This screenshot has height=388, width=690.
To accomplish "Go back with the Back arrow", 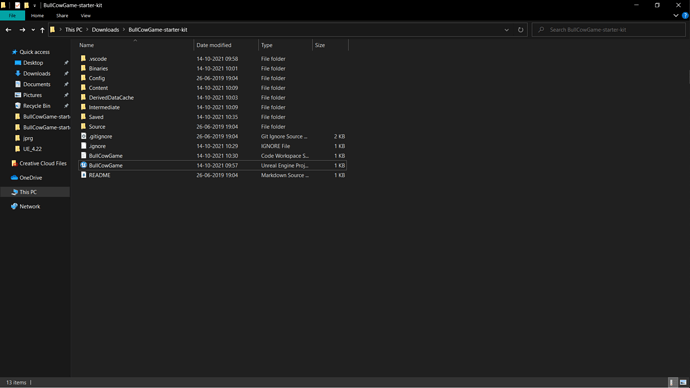I will point(8,30).
